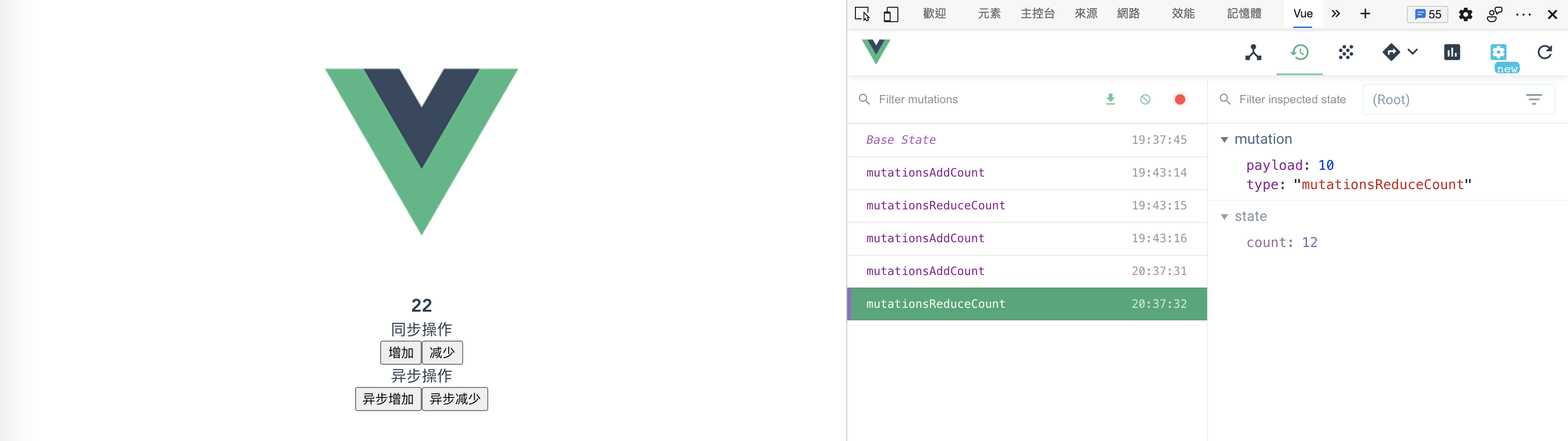Viewport: 1568px width, 441px height.
Task: Open the 網路 tab
Action: (1128, 14)
